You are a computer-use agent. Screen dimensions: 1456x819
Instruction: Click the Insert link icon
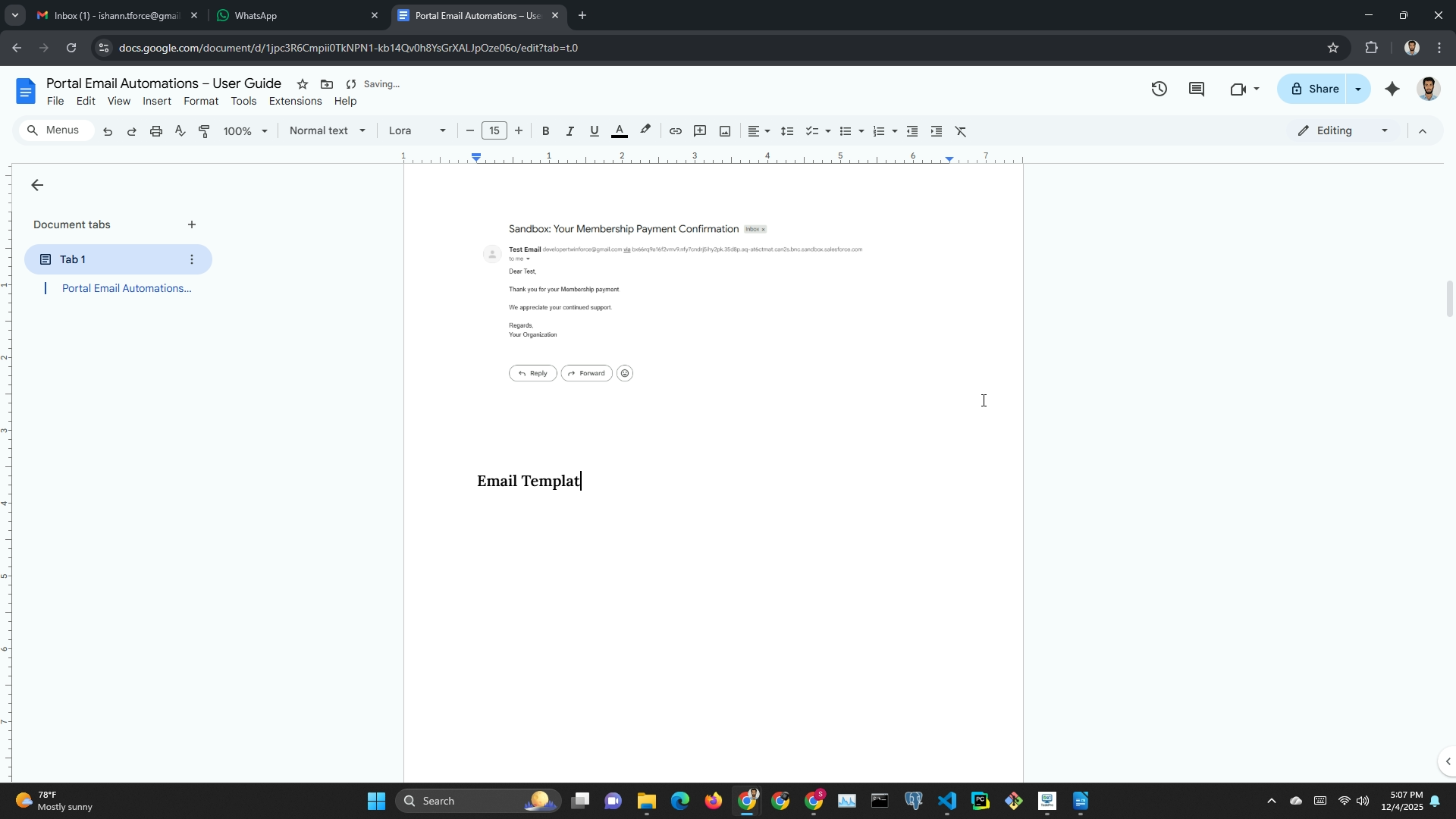(x=675, y=131)
